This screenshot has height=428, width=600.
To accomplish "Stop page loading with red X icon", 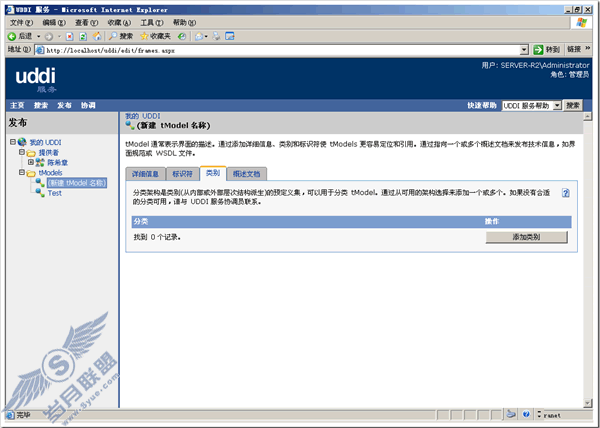I will pyautogui.click(x=70, y=37).
